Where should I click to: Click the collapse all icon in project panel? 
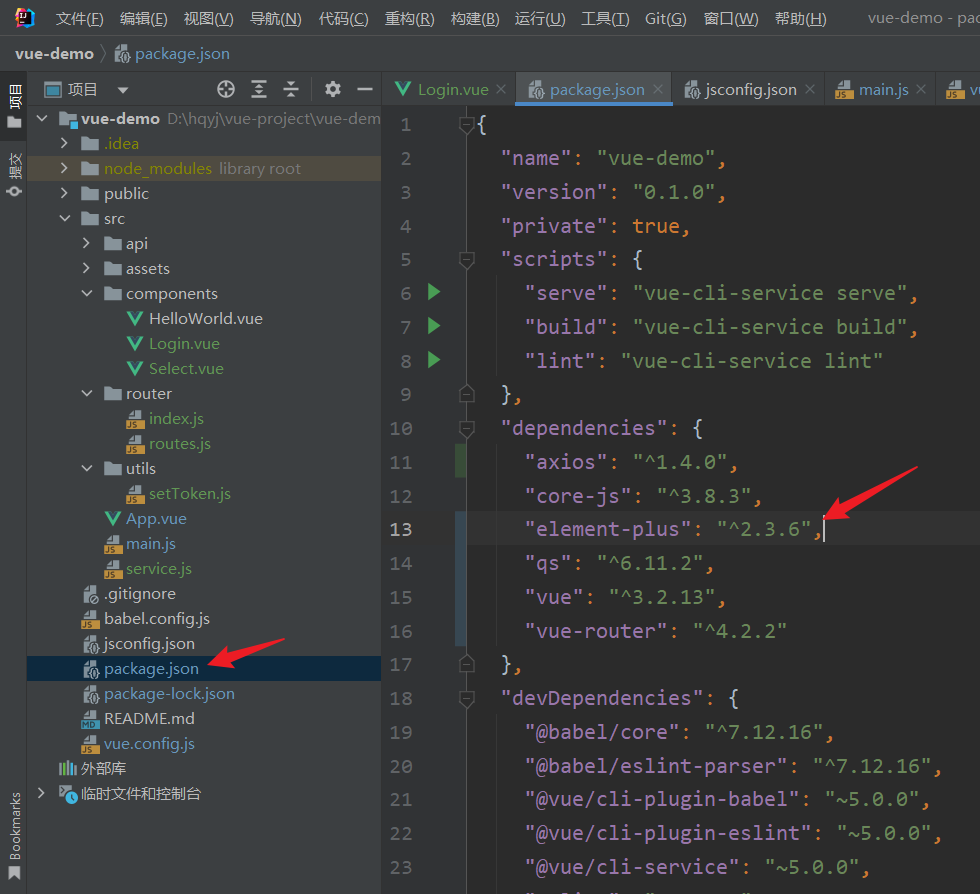click(291, 89)
